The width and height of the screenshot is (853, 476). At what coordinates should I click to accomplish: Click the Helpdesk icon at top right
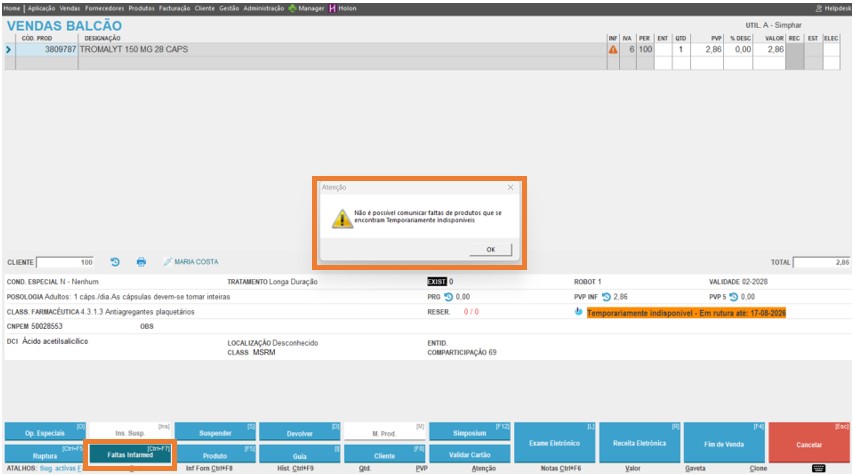(819, 8)
